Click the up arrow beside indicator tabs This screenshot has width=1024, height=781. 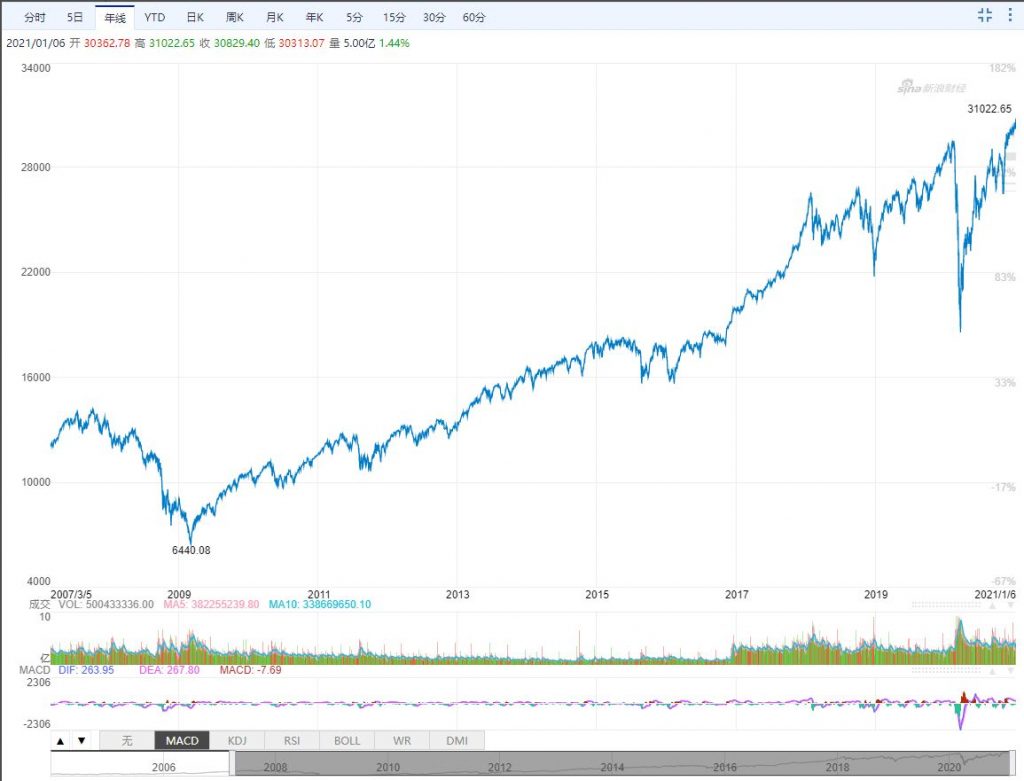60,741
